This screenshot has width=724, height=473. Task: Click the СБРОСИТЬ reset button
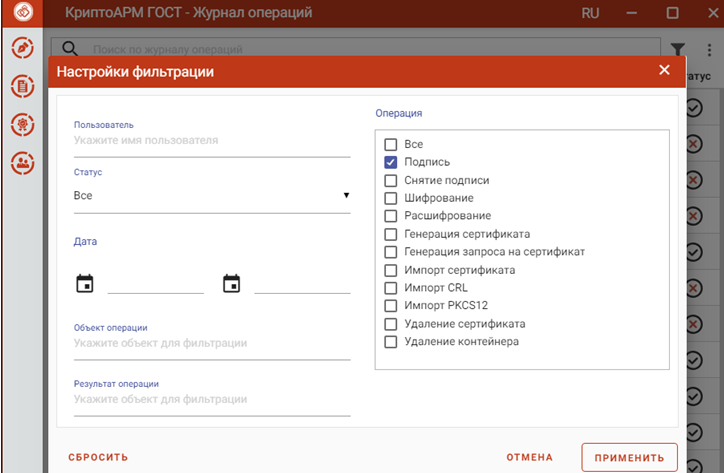[x=98, y=457]
